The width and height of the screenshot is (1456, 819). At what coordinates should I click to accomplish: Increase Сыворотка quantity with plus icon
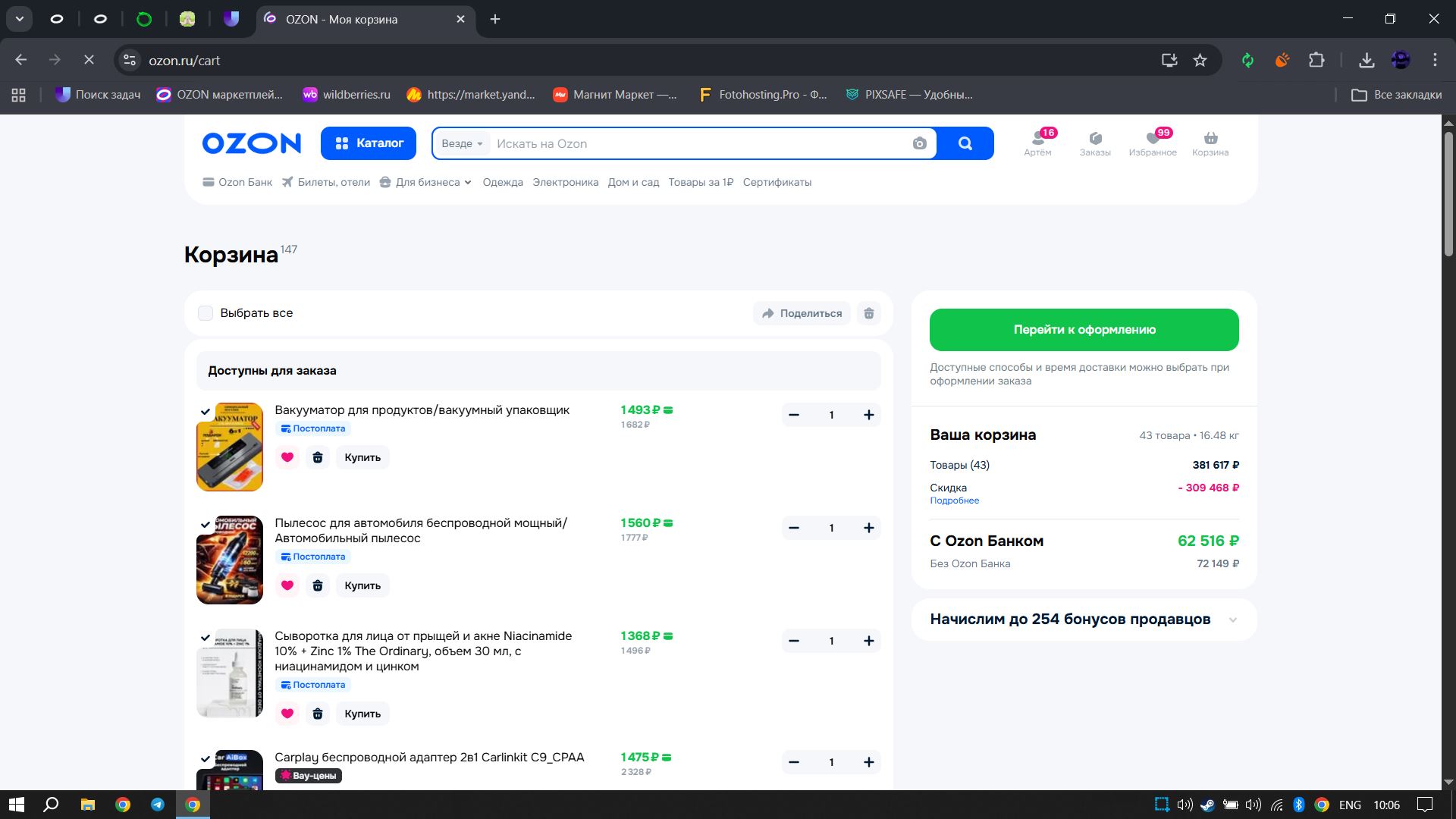tap(869, 641)
